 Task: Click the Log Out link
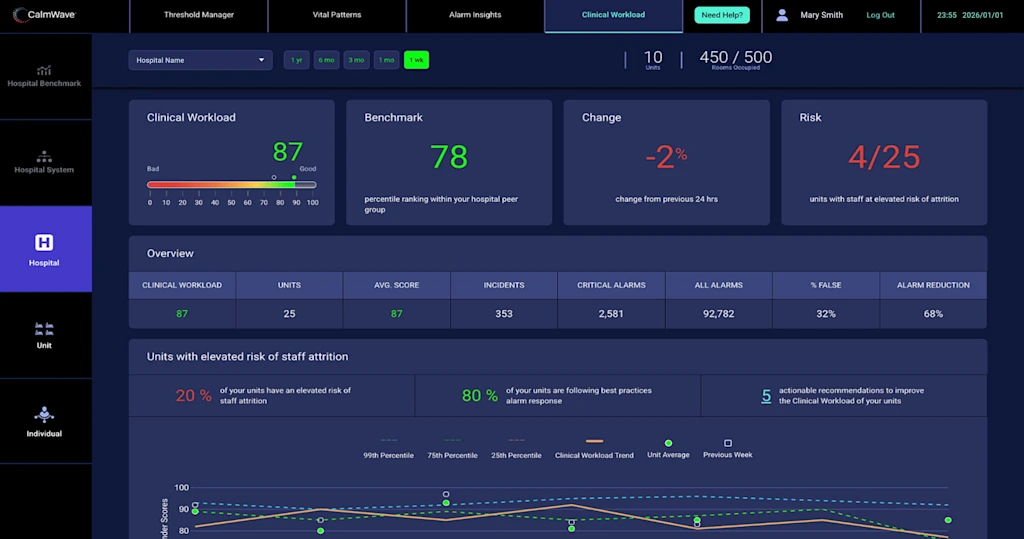pos(880,15)
